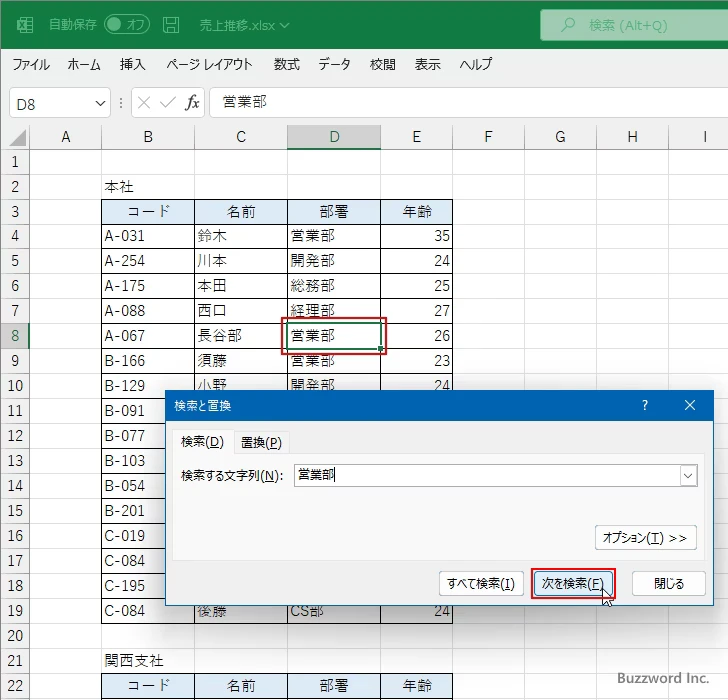Open the search string history dropdown
728x700 pixels.
[688, 476]
